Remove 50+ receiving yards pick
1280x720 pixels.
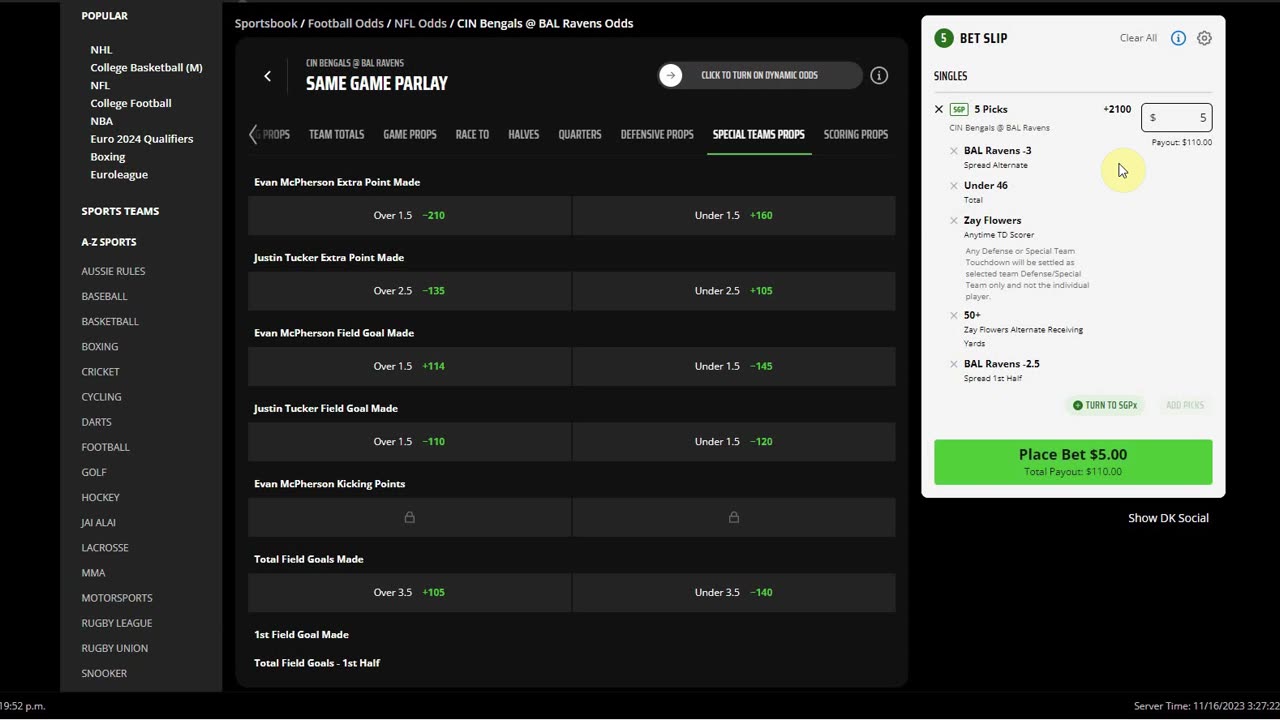pos(954,316)
